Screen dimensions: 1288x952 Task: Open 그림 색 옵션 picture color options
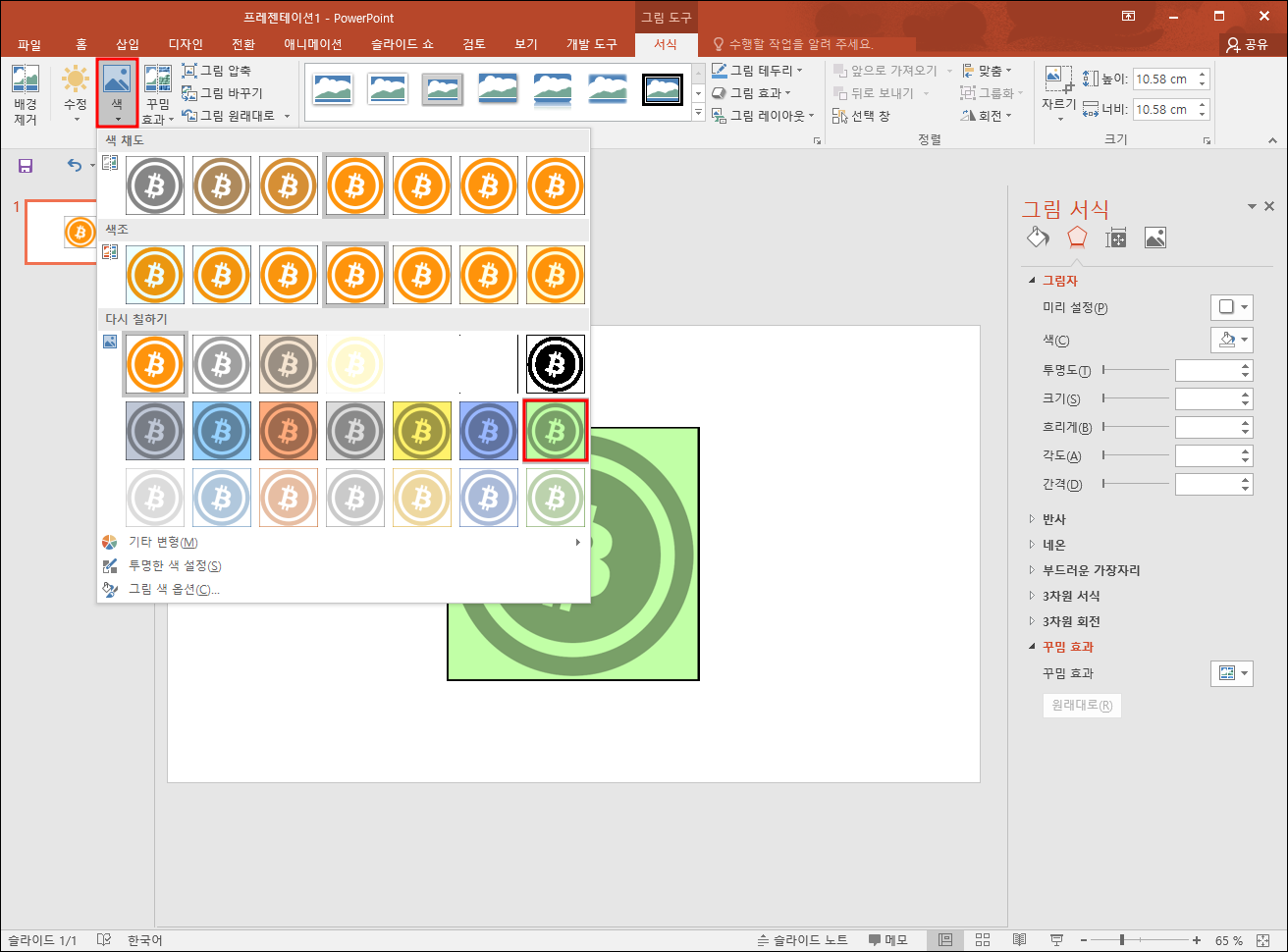tap(343, 589)
